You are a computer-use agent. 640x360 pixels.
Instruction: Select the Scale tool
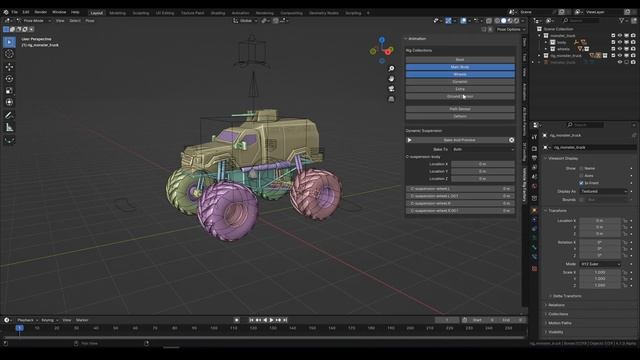9,91
